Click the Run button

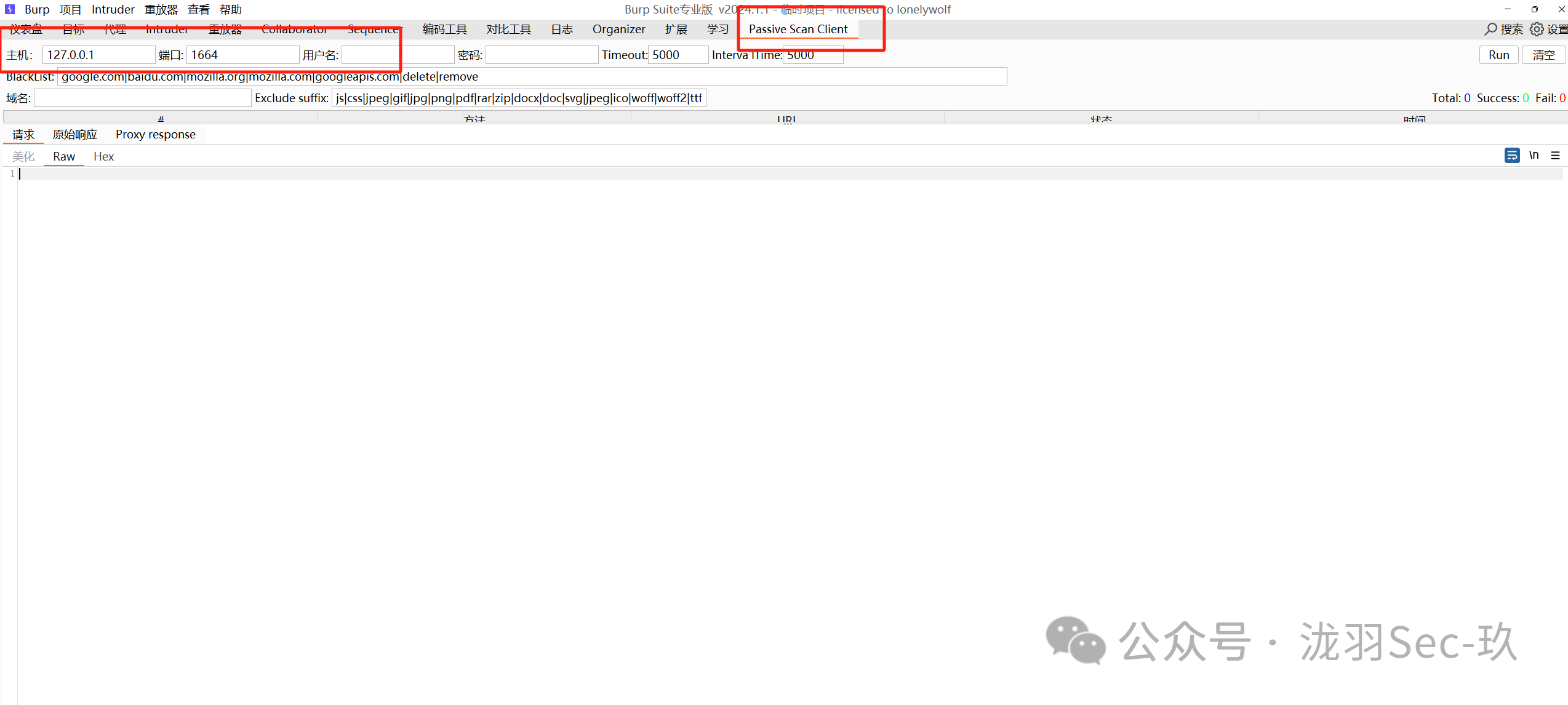pos(1498,55)
